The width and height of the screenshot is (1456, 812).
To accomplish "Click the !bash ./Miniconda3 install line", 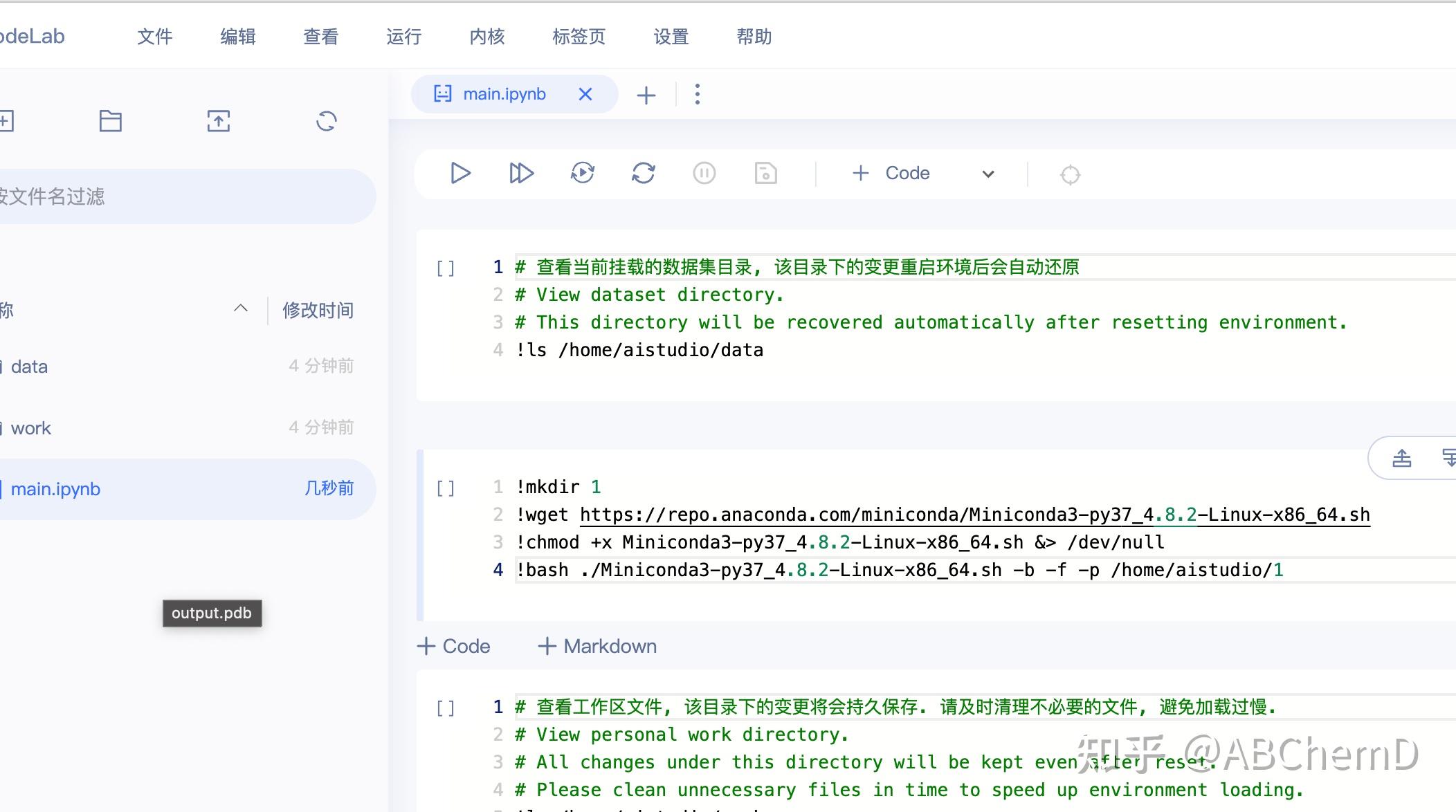I will tap(900, 570).
